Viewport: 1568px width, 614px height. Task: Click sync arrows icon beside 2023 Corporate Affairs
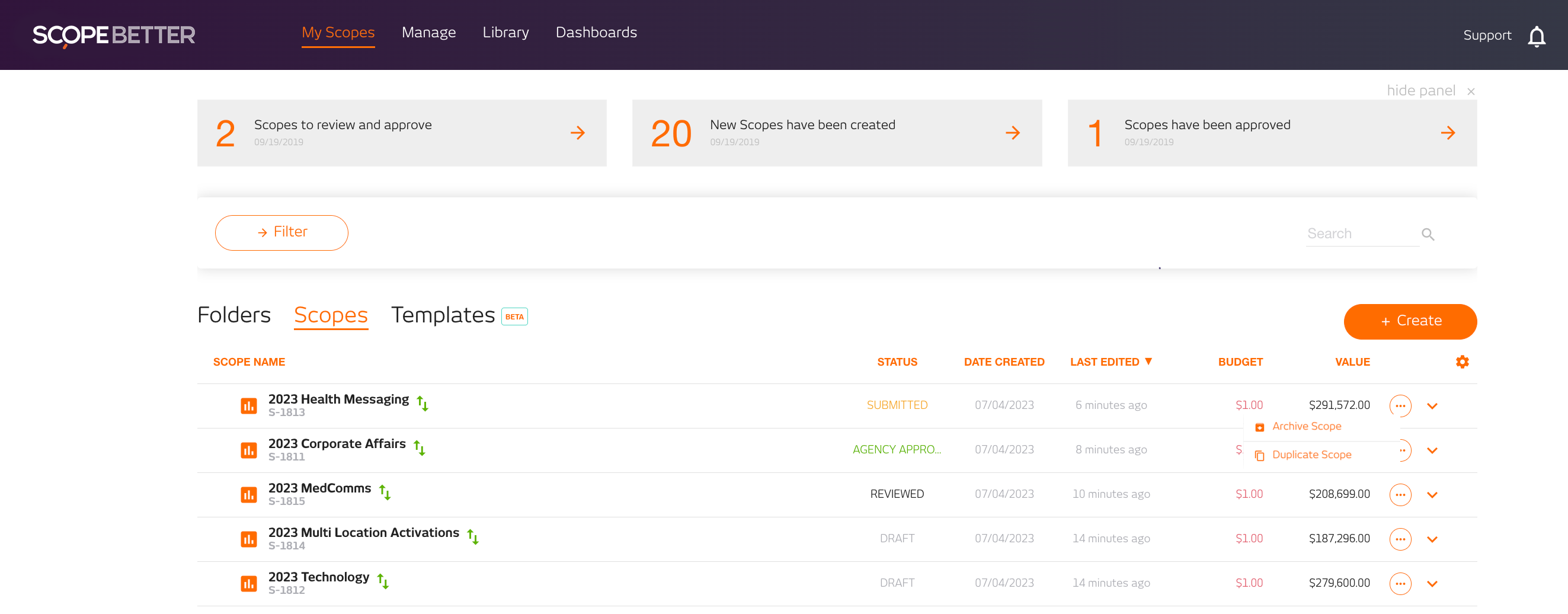420,448
